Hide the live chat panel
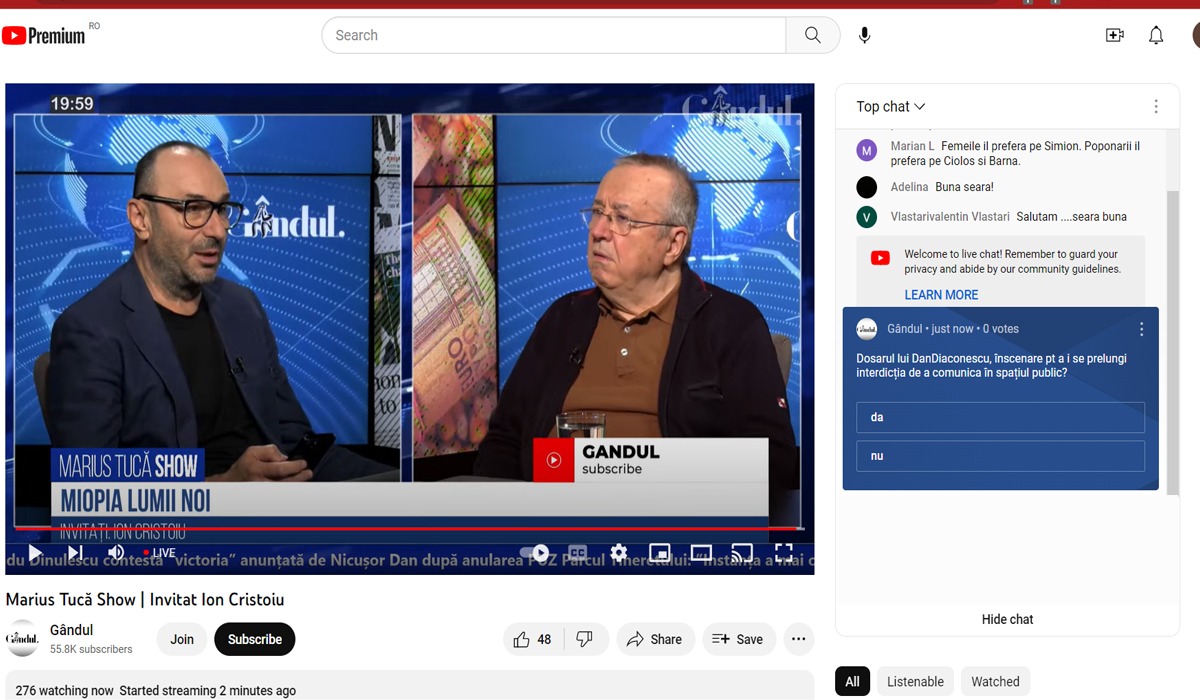This screenshot has width=1200, height=700. [x=1007, y=619]
